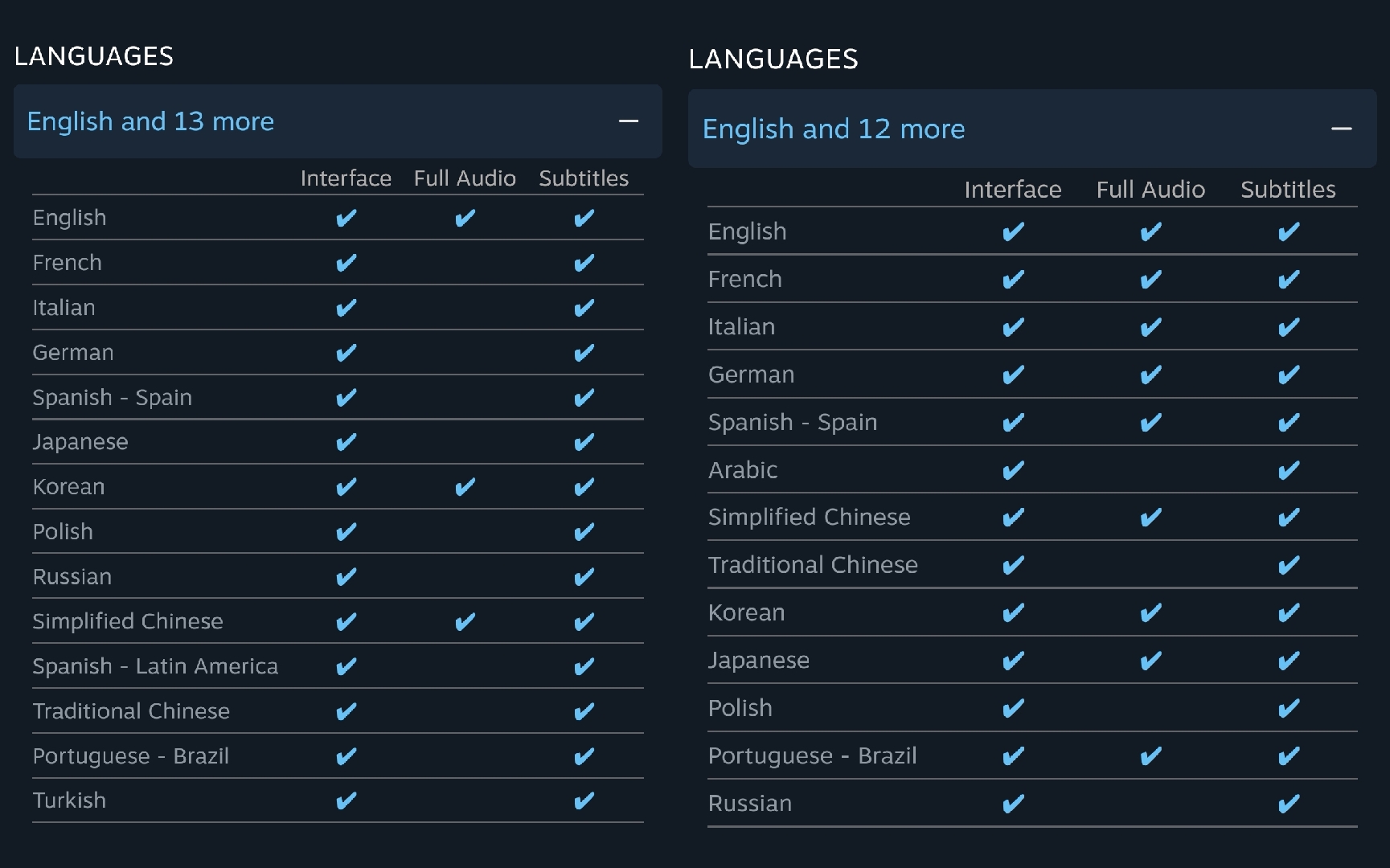Image resolution: width=1390 pixels, height=868 pixels.
Task: Click the 'English and 13 more' header text
Action: pyautogui.click(x=150, y=121)
